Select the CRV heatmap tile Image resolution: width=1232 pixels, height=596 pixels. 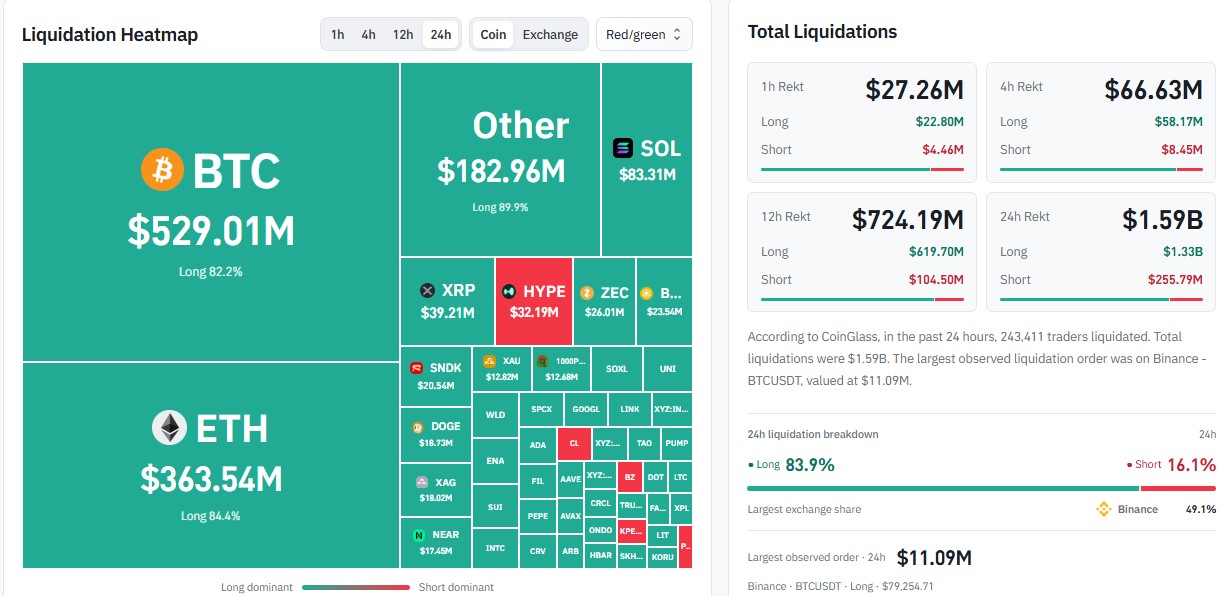click(x=538, y=551)
